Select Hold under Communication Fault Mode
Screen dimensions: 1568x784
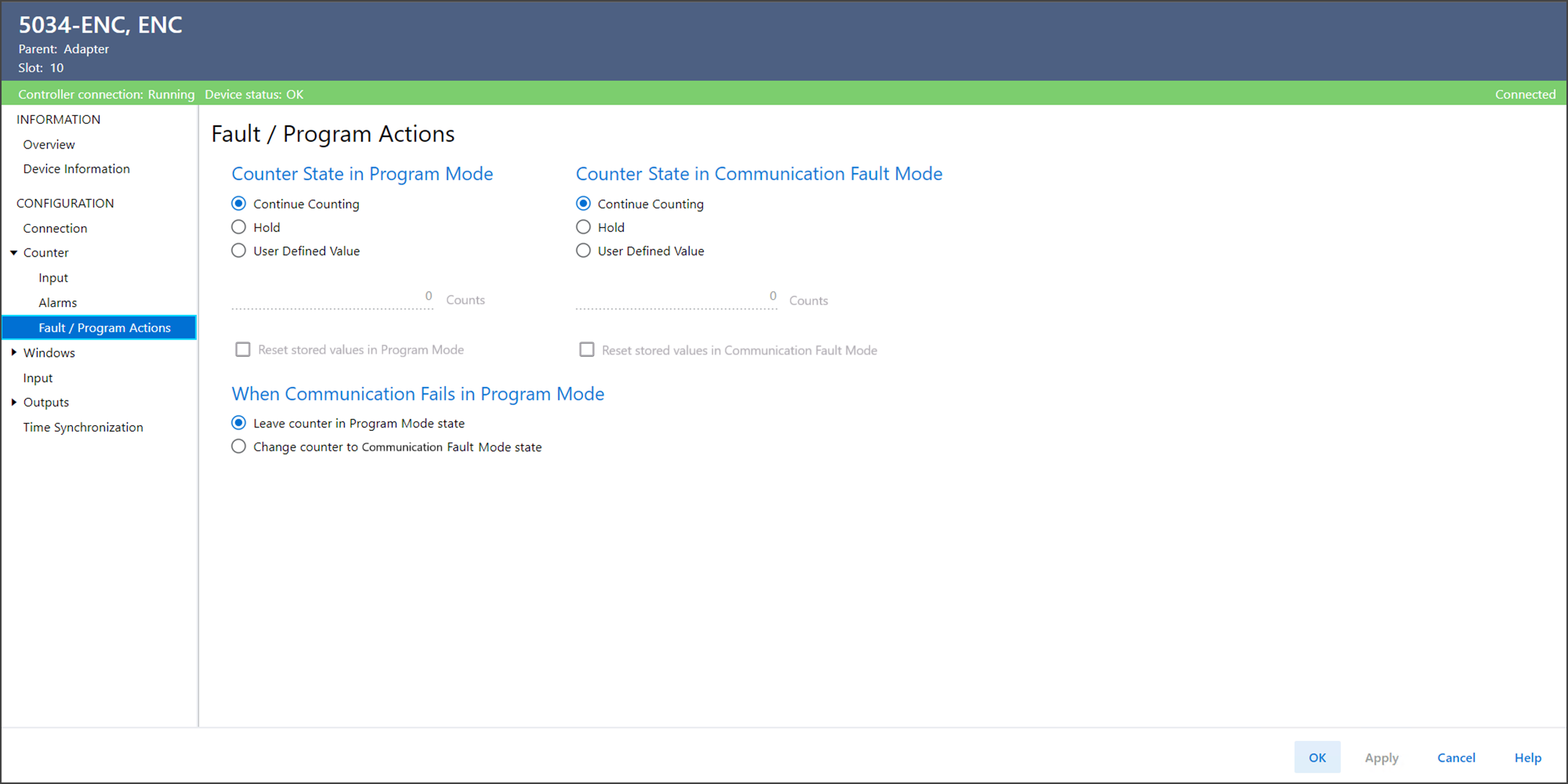(583, 227)
